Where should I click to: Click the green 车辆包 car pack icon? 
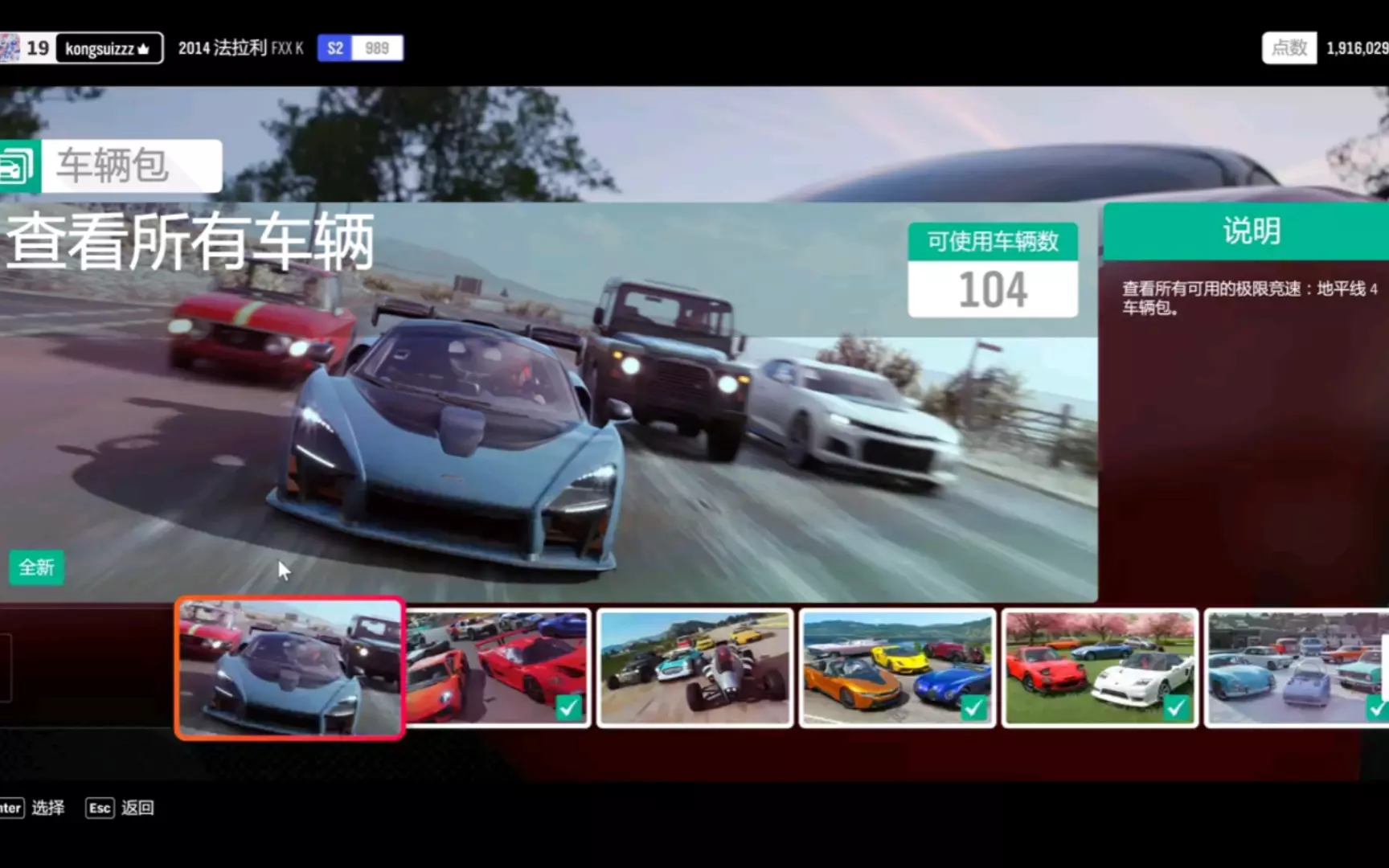18,166
